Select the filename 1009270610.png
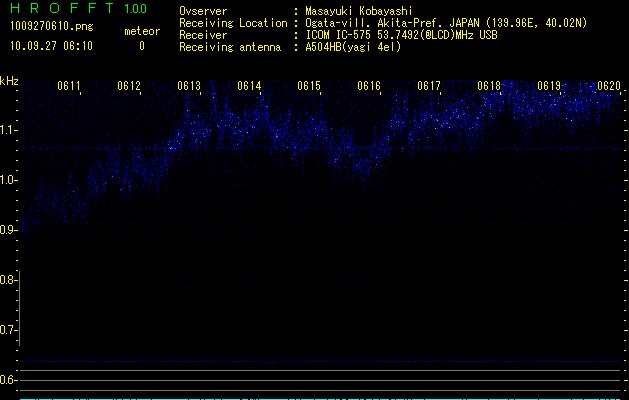Screen dimensions: 629x400 coord(52,27)
